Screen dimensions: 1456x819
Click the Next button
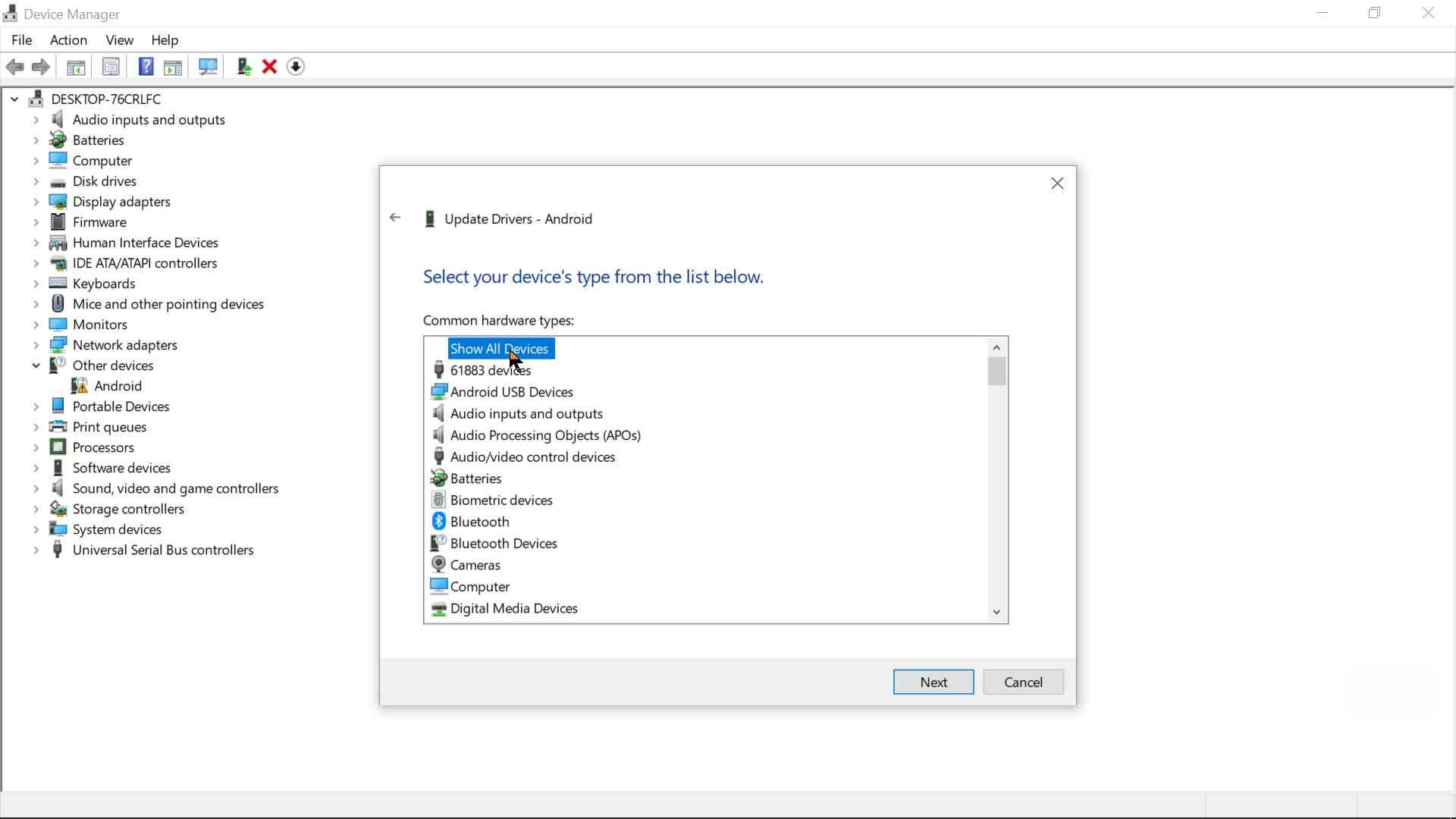pyautogui.click(x=934, y=682)
